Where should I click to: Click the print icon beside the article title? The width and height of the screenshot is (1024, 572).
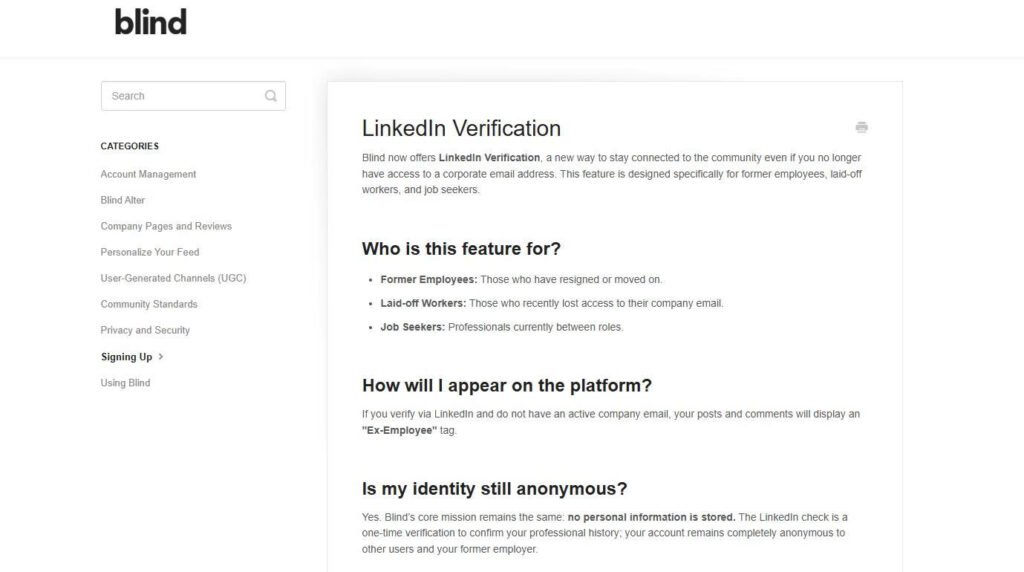tap(861, 127)
